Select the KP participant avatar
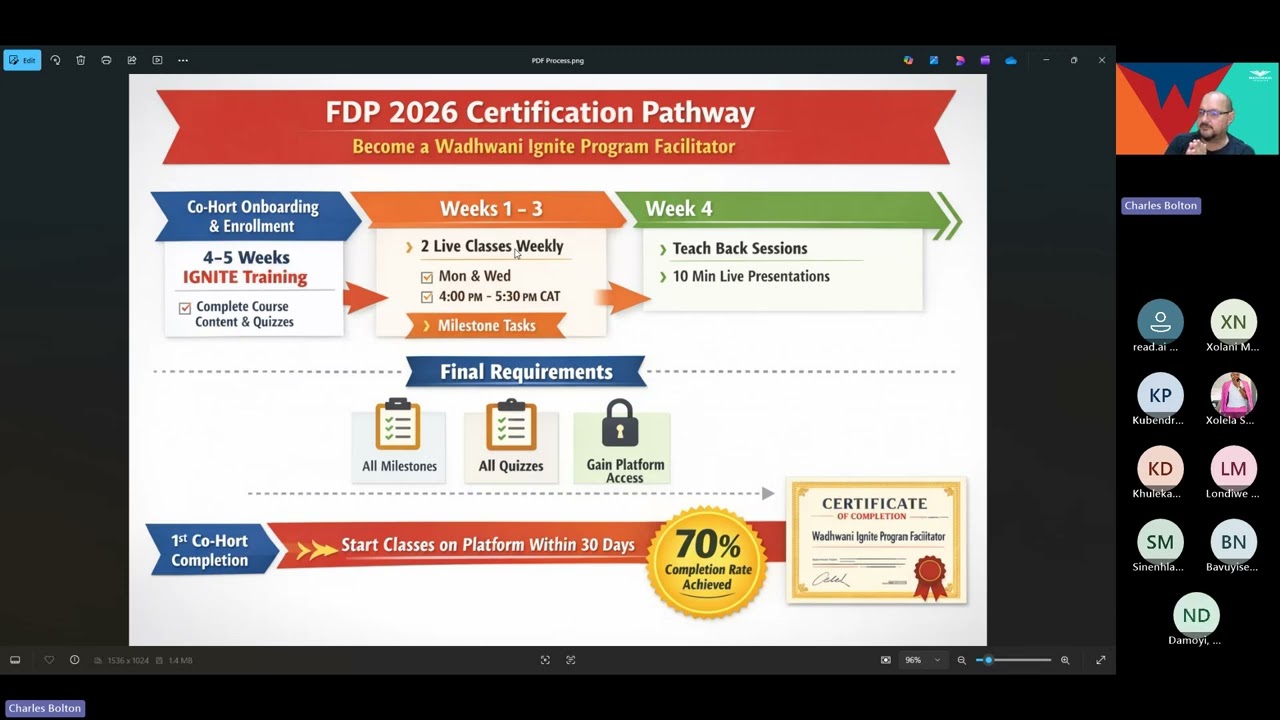Screen dimensions: 1280x720 coord(1160,395)
